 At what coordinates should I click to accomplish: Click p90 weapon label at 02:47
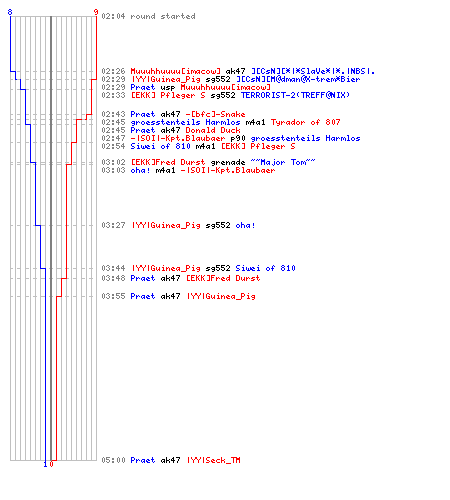(x=238, y=138)
